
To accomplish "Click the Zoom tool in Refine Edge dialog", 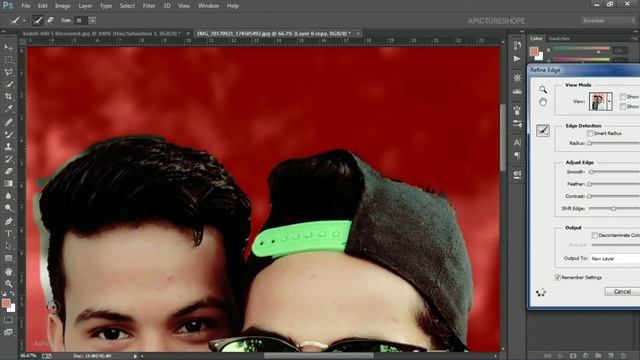I will [542, 89].
